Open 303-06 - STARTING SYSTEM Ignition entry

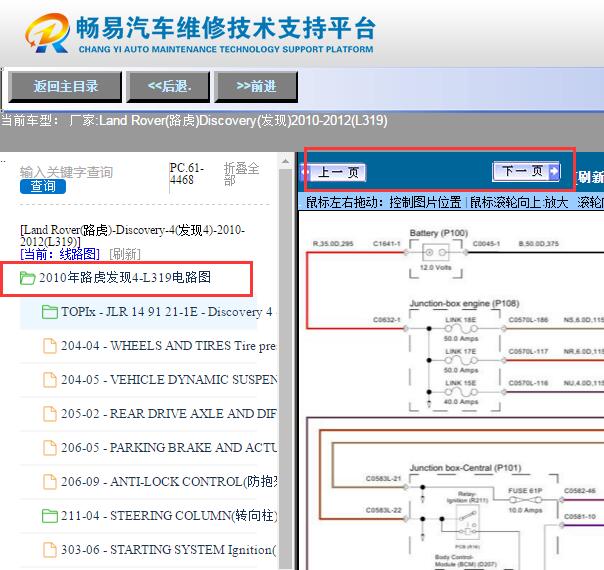pos(168,550)
